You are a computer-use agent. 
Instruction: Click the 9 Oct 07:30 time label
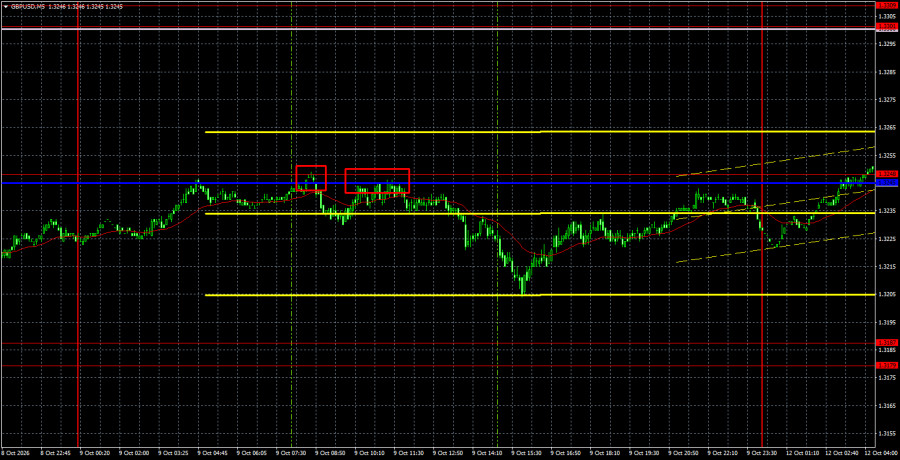tap(291, 453)
